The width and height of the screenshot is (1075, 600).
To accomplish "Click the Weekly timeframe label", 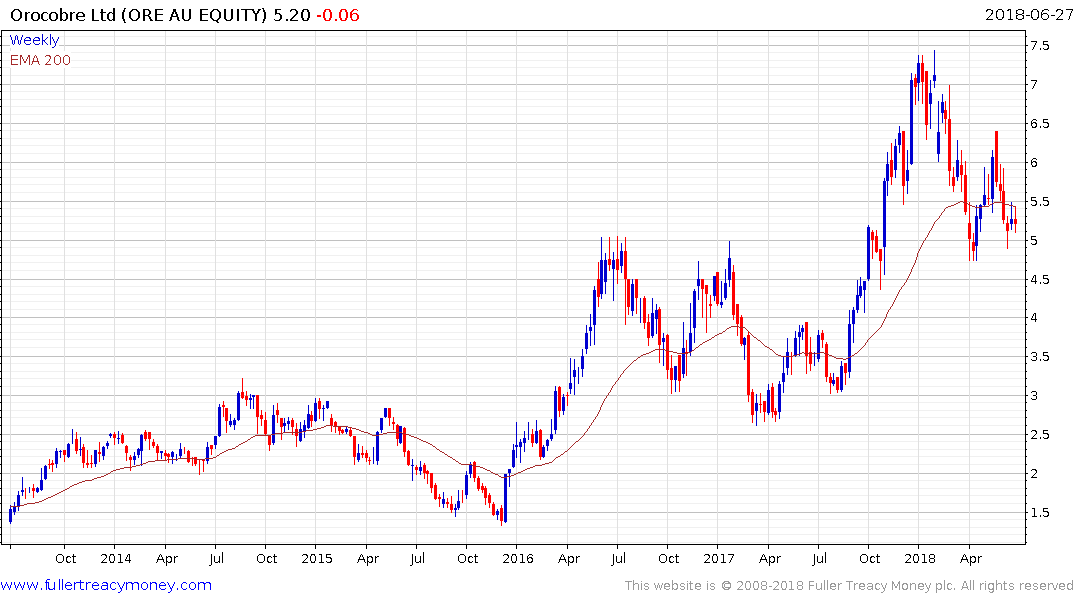I will [x=34, y=40].
